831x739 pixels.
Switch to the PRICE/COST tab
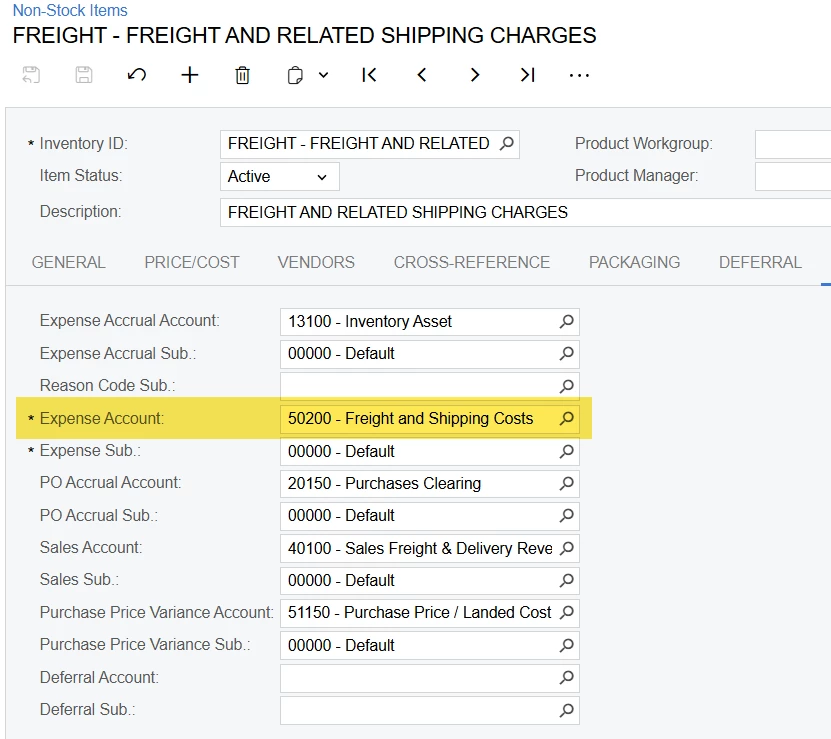192,262
